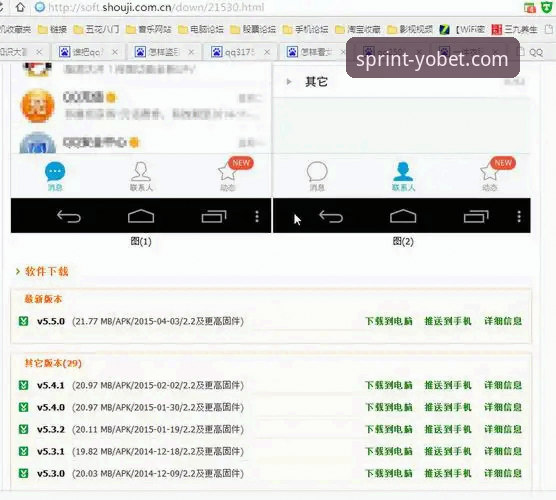Click the green download icon beside v5.4.0
The height and width of the screenshot is (500, 556).
(x=23, y=407)
